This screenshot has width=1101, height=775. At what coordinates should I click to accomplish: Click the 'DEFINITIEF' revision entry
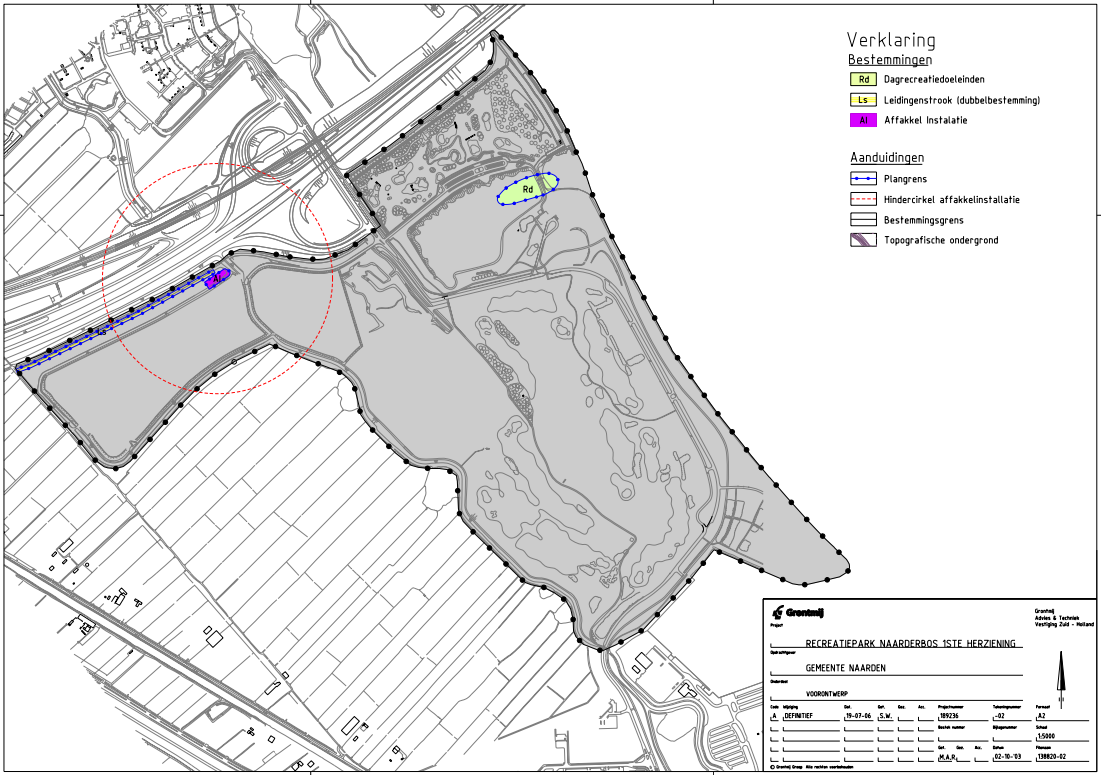pos(798,715)
